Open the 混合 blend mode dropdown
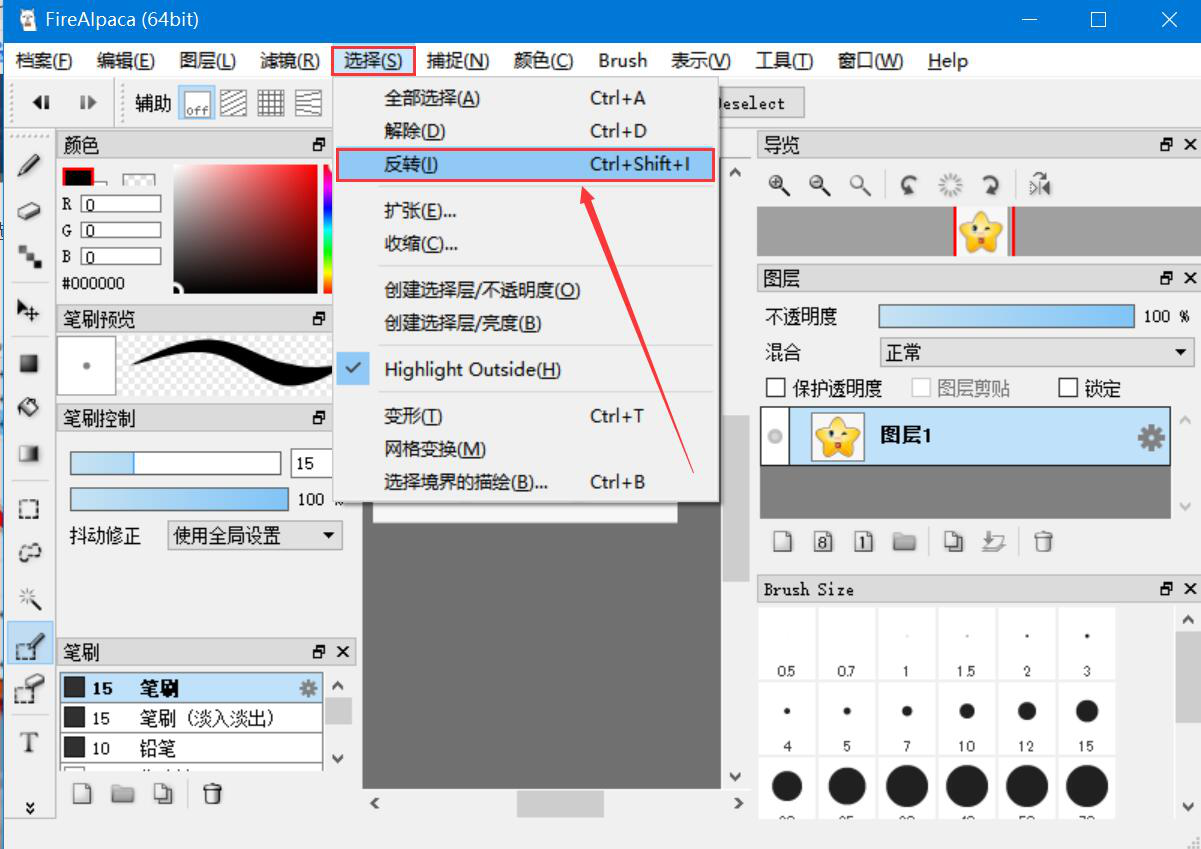Viewport: 1201px width, 849px height. pos(1035,352)
